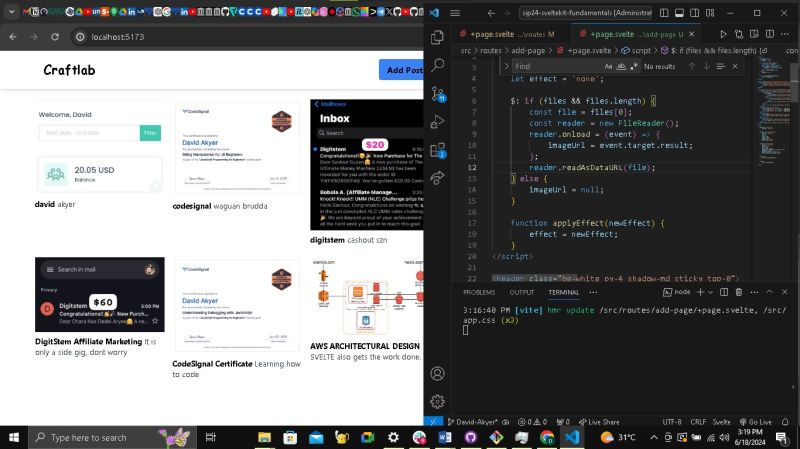This screenshot has width=800, height=449.
Task: Switch to OUTPUT panel tab
Action: (521, 292)
